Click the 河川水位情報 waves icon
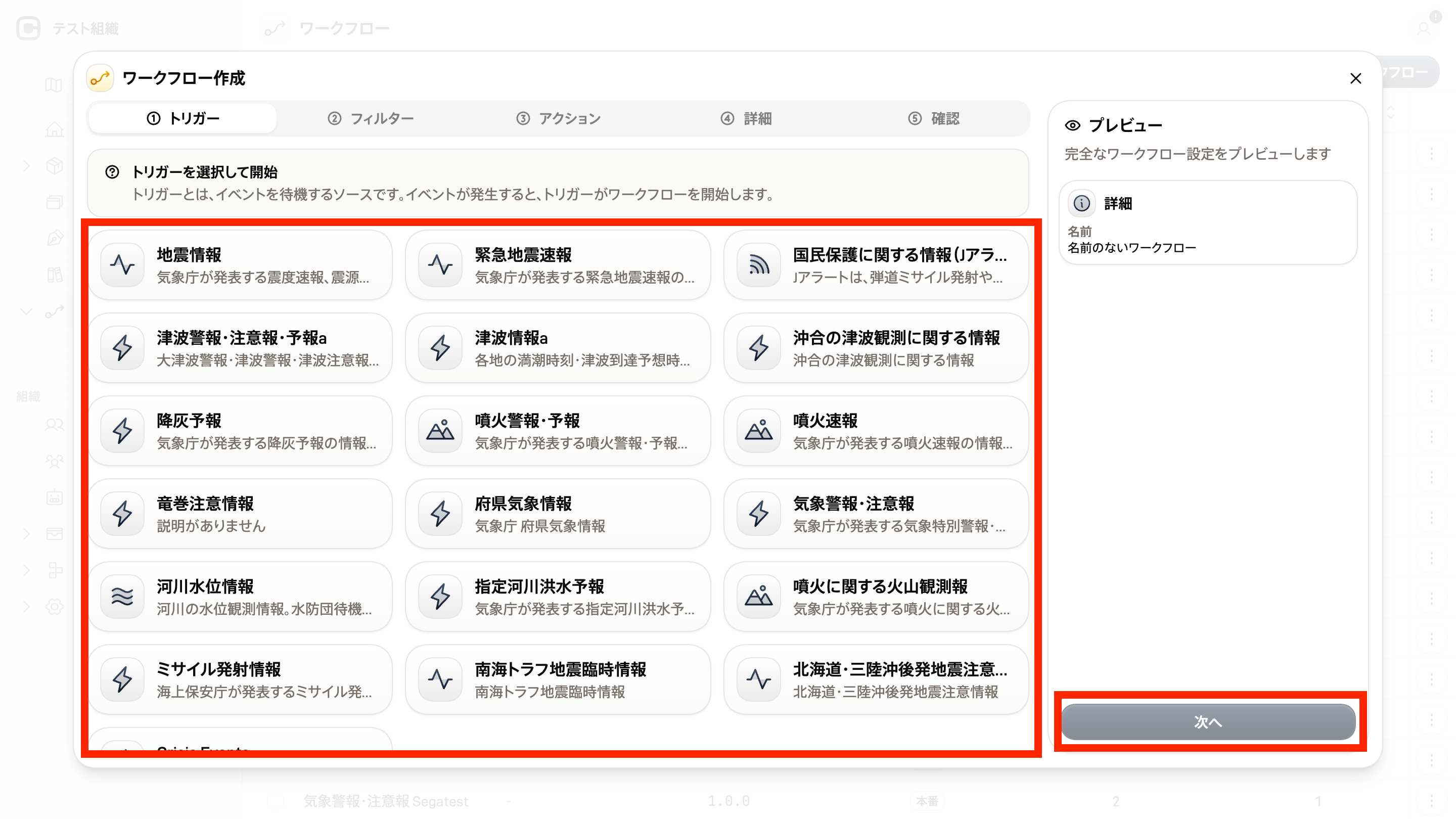 pos(122,597)
